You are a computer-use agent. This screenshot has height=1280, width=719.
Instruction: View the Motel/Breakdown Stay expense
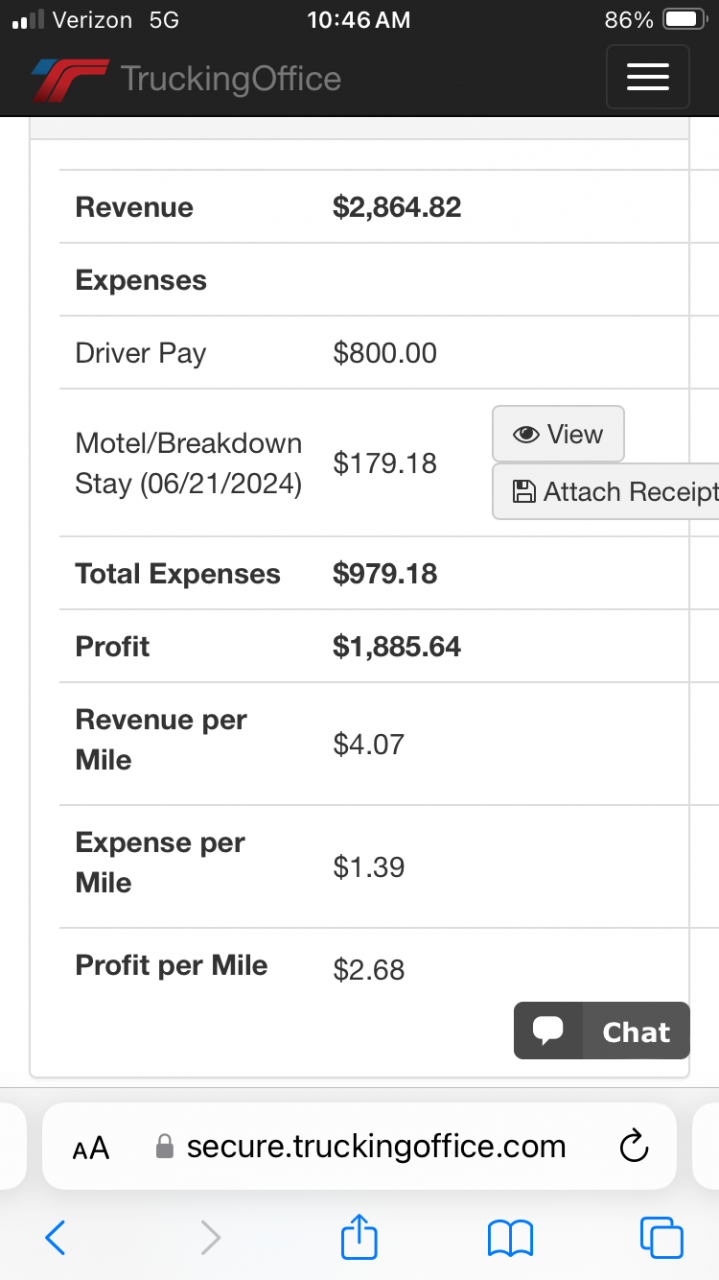coord(558,434)
